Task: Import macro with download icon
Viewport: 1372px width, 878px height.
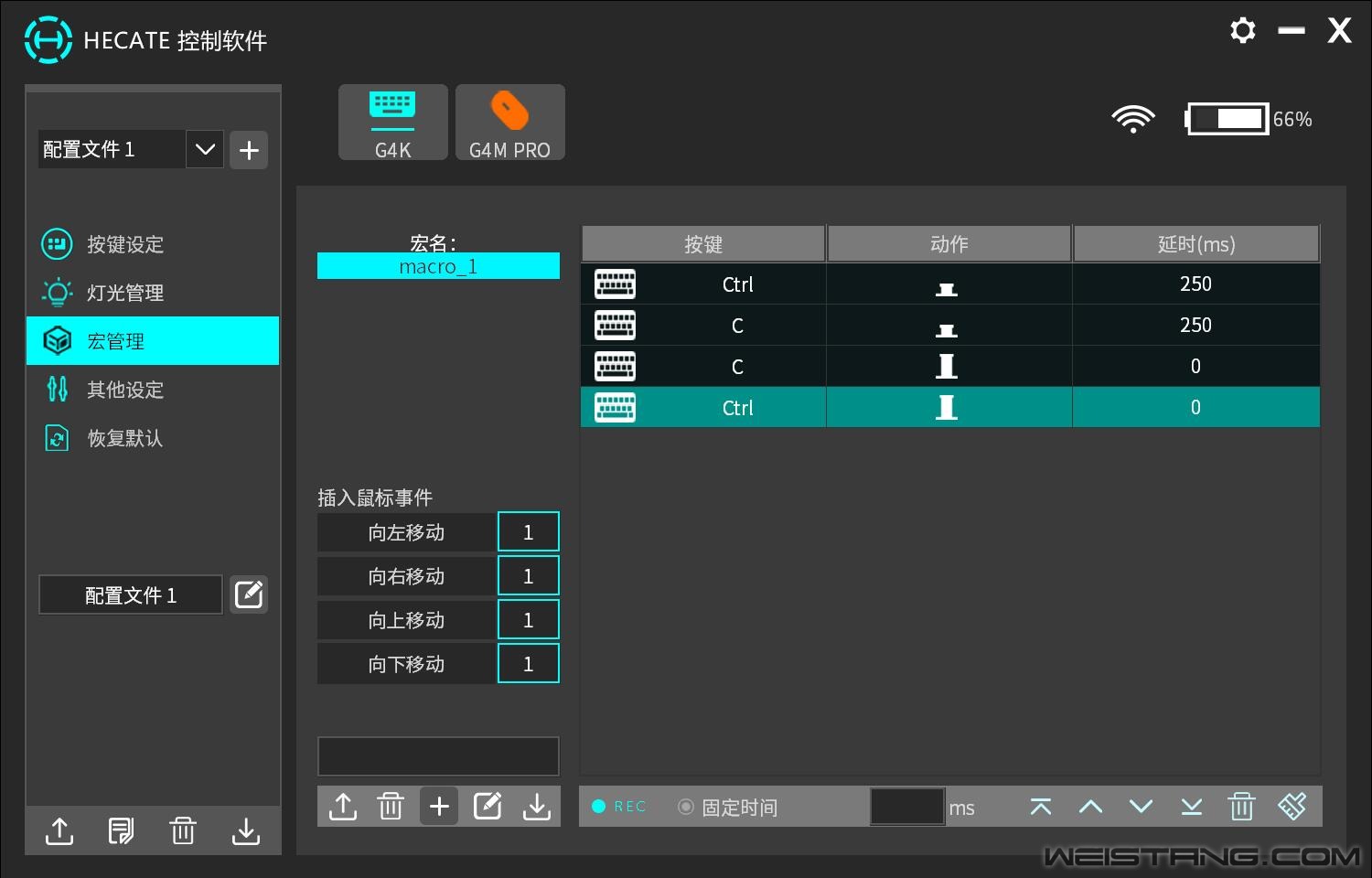Action: 537,807
